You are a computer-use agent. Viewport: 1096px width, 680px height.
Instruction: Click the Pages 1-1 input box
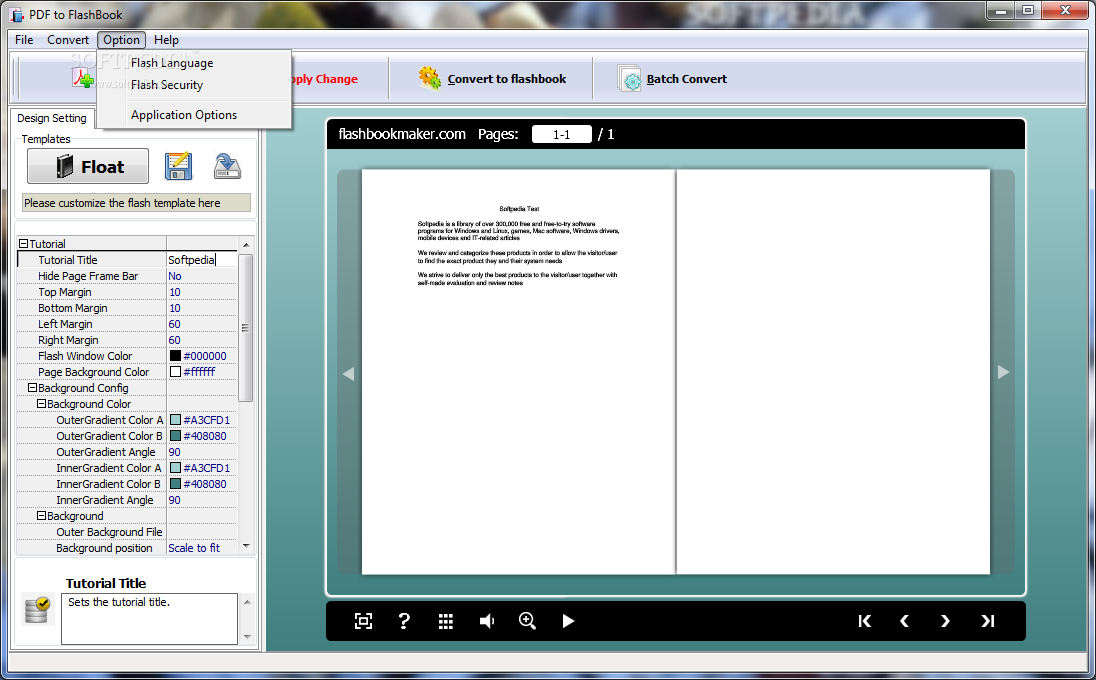(x=561, y=134)
